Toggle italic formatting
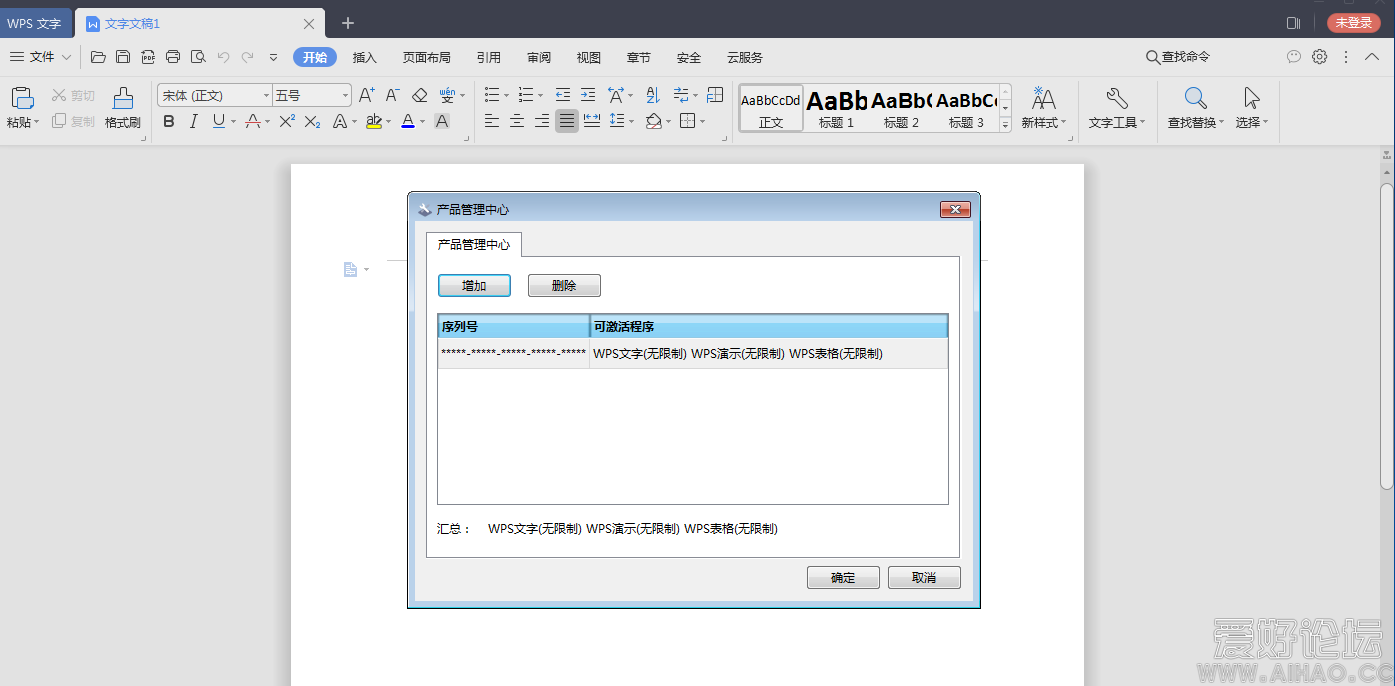Image resolution: width=1395 pixels, height=686 pixels. (193, 121)
